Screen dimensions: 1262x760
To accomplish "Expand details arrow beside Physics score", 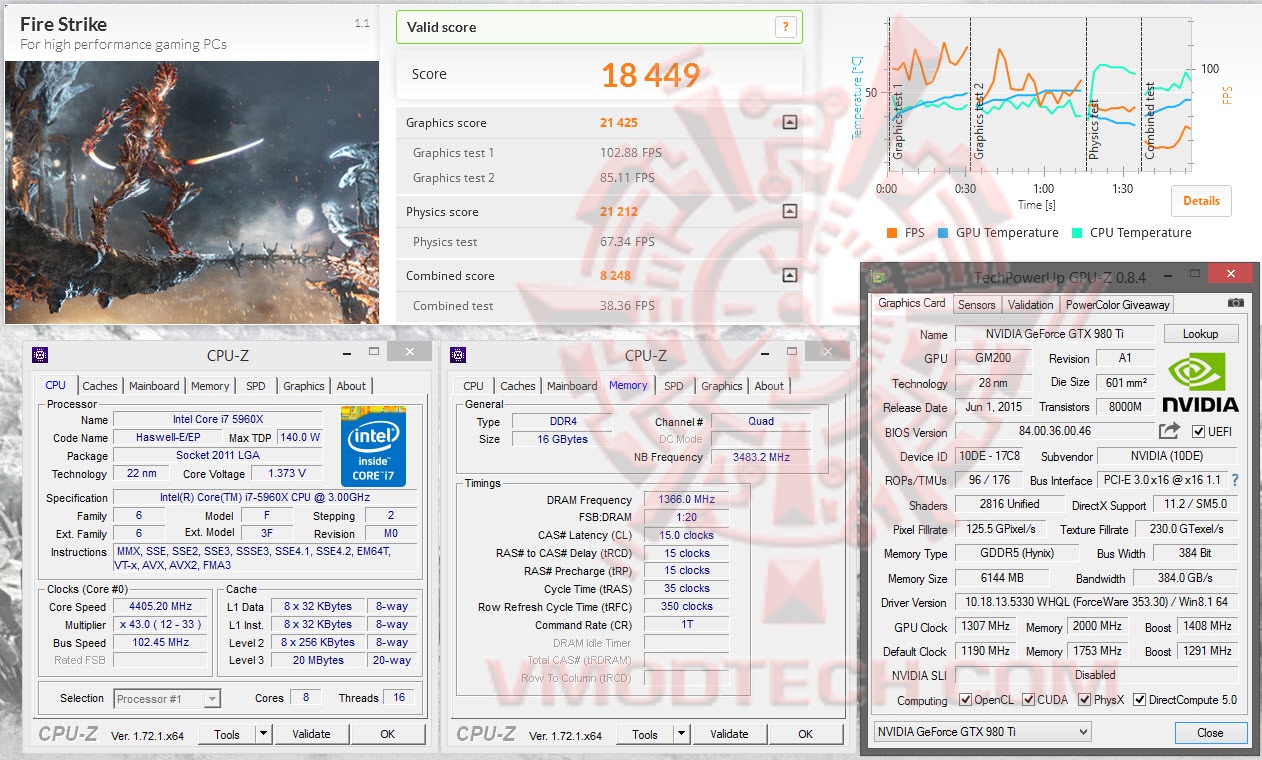I will pos(789,211).
